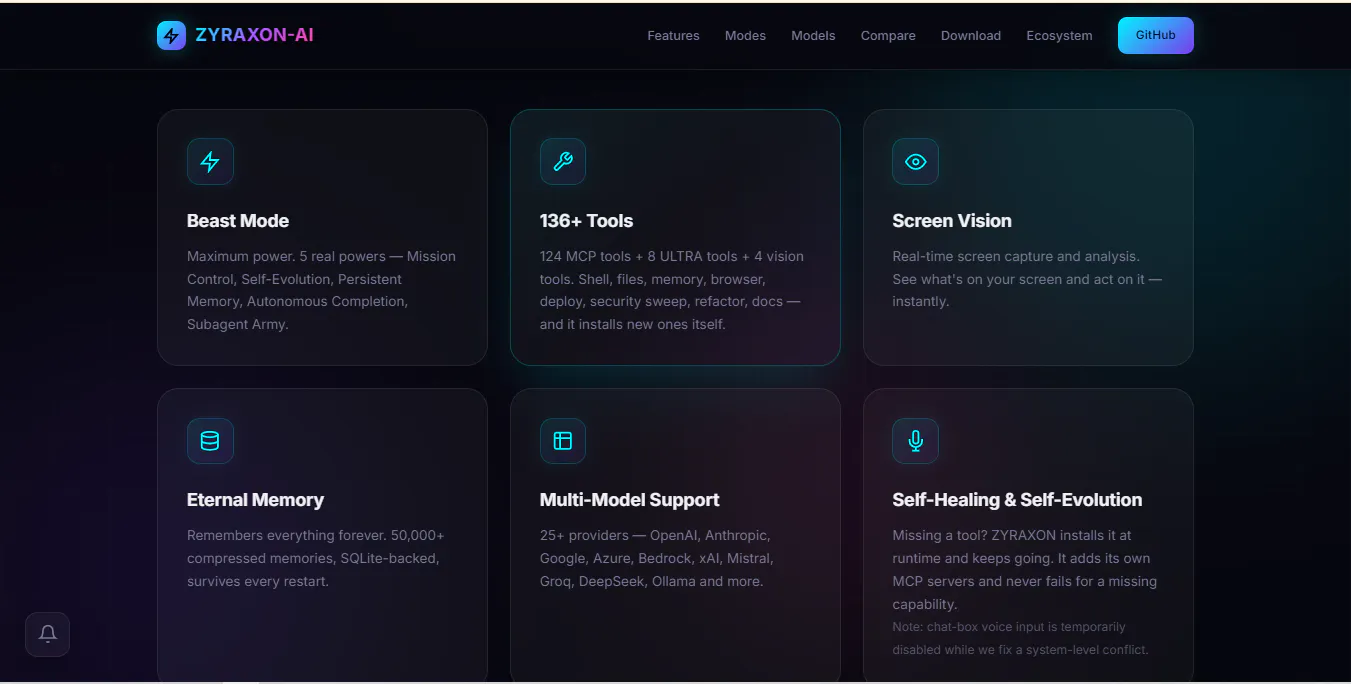
Task: Click the wrench icon on 136+ Tools card
Action: click(x=563, y=162)
